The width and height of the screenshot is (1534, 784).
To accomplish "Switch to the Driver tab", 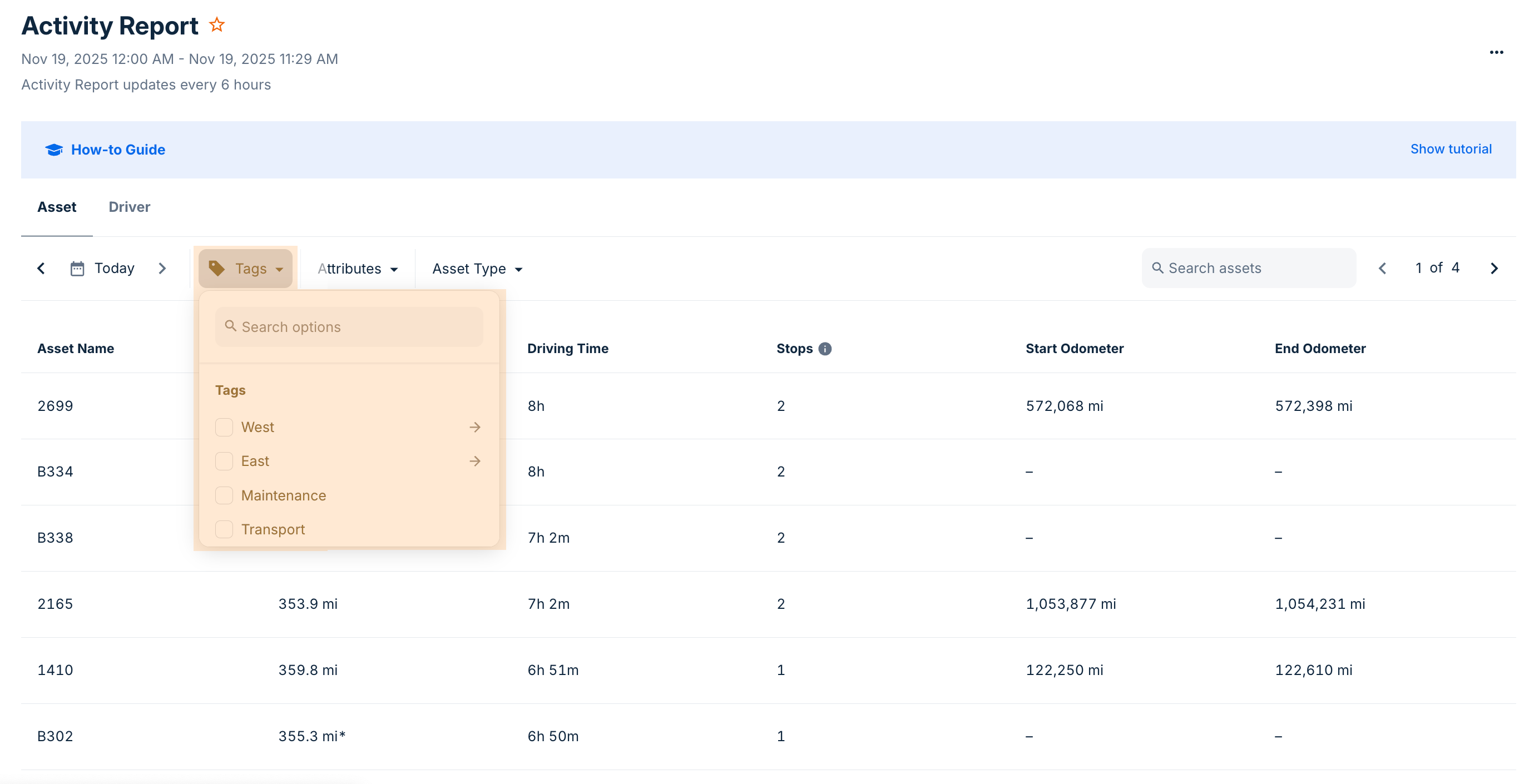I will [129, 207].
